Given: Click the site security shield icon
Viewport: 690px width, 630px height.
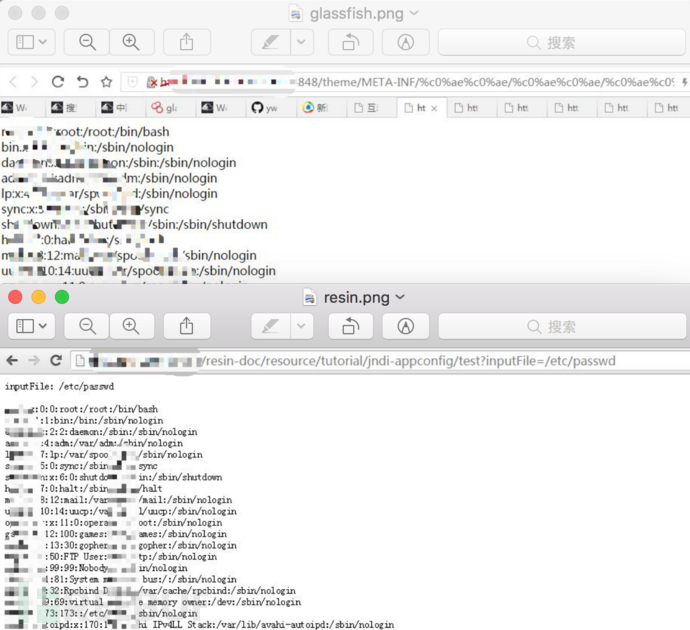Looking at the screenshot, I should coord(132,82).
